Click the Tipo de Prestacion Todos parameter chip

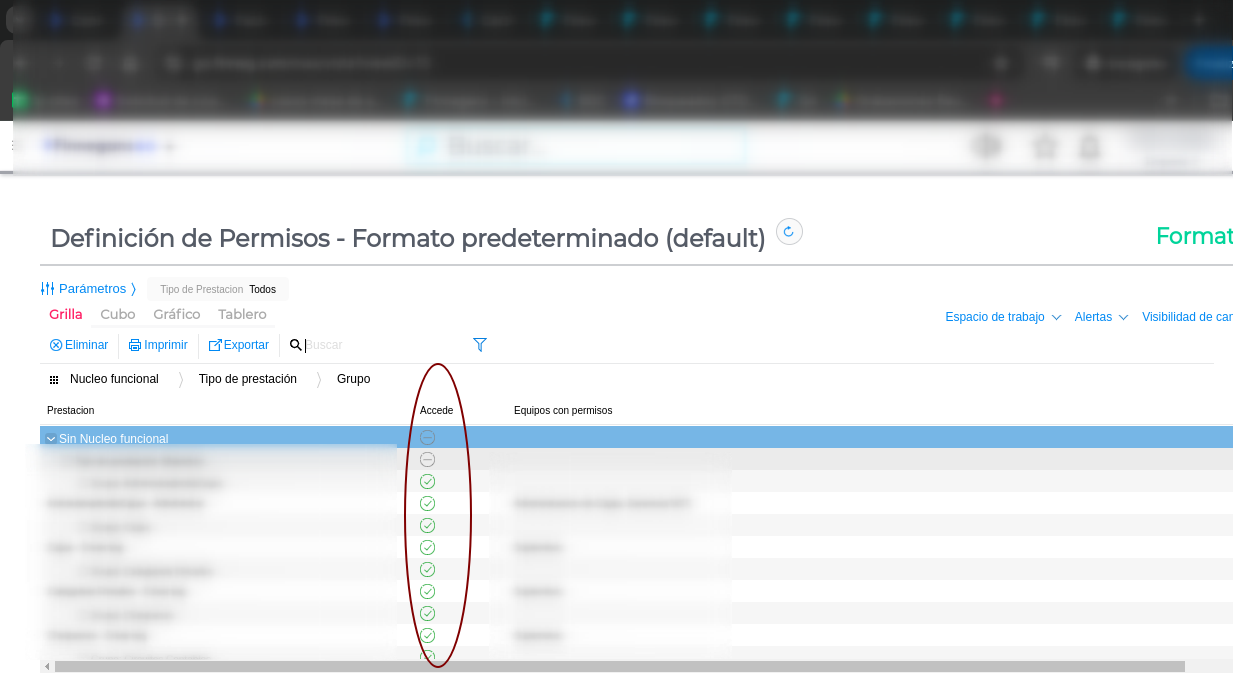pyautogui.click(x=218, y=289)
